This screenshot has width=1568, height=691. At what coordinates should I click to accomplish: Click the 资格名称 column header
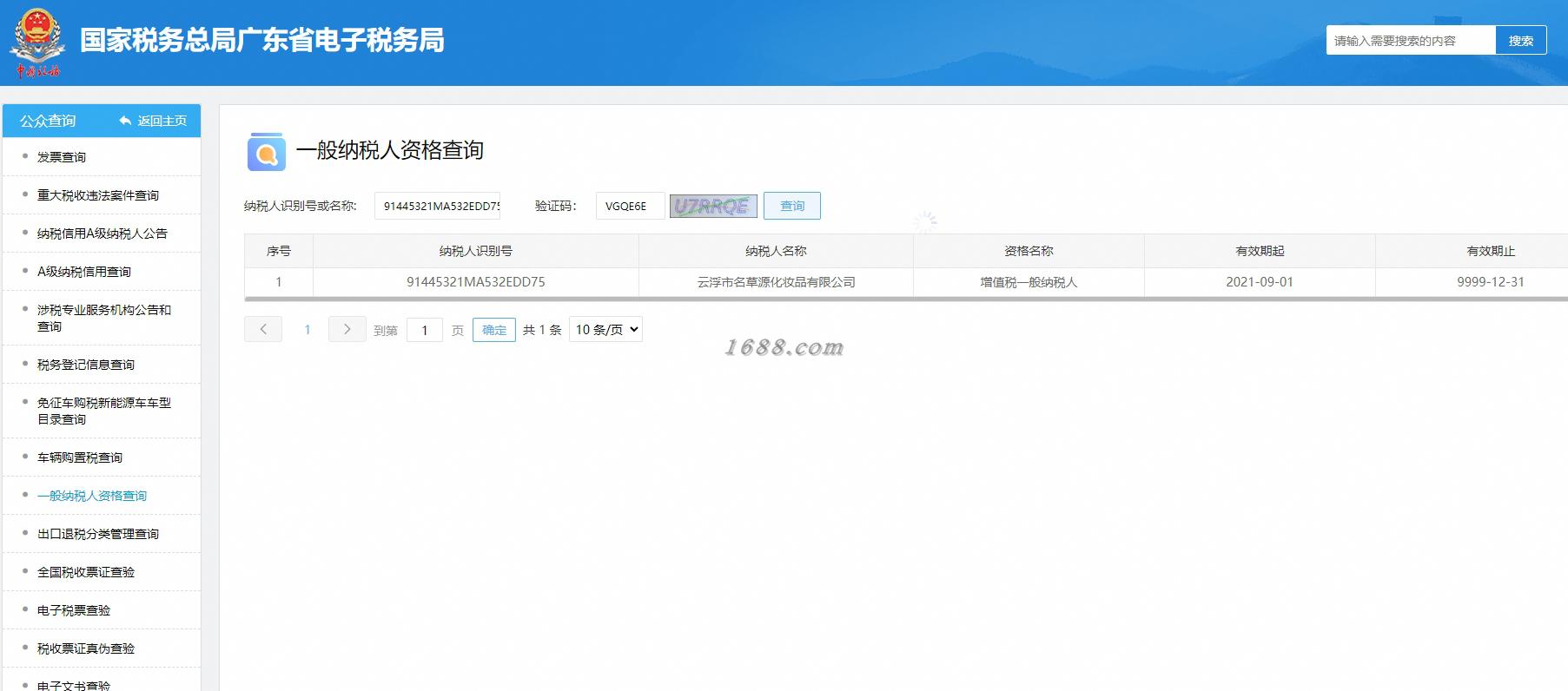coord(1029,251)
